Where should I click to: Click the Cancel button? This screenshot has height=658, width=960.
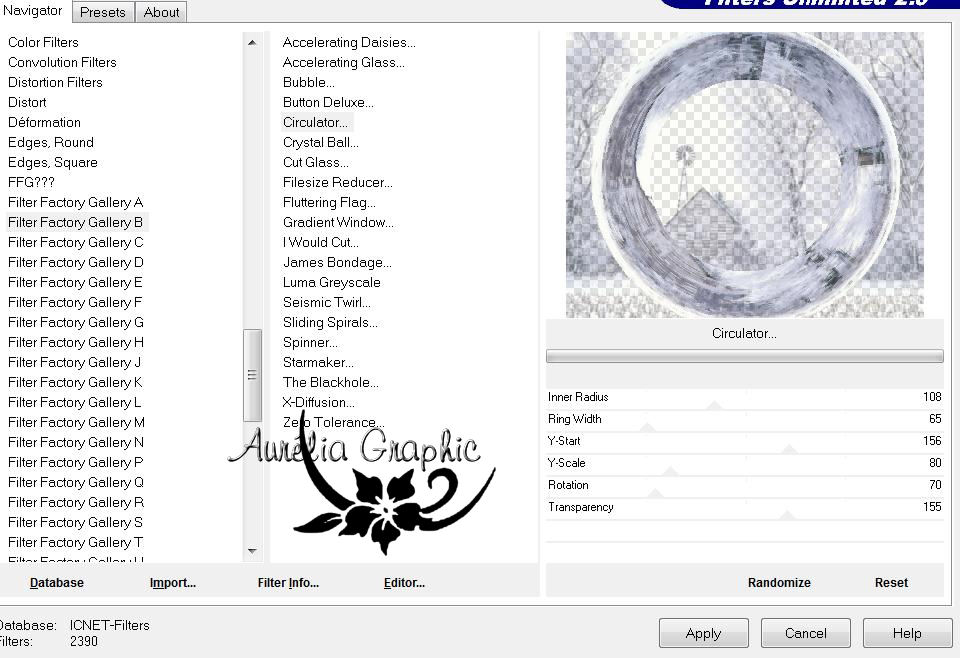click(x=805, y=633)
